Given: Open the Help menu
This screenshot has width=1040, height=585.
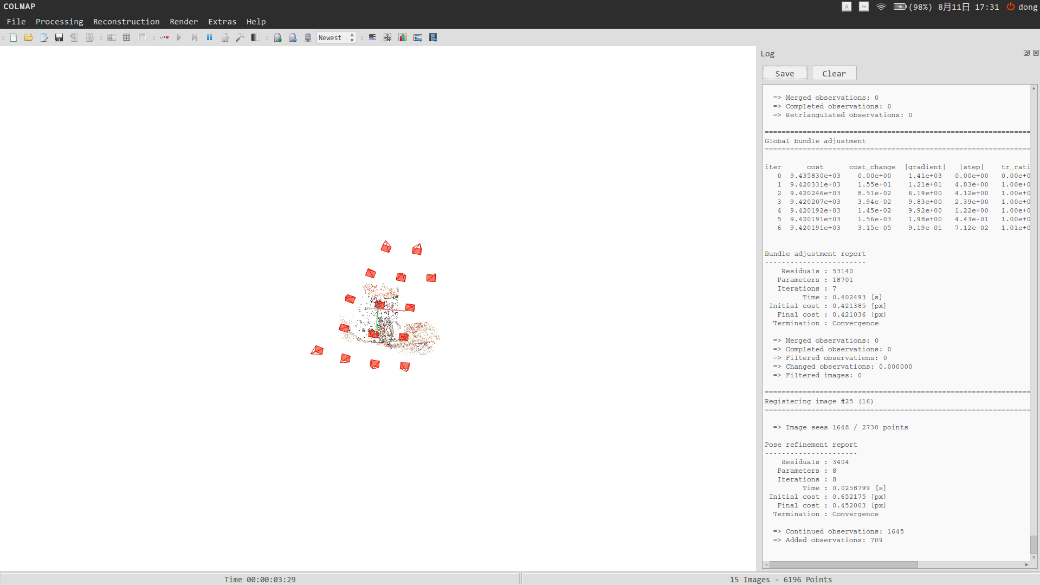Looking at the screenshot, I should tap(256, 22).
